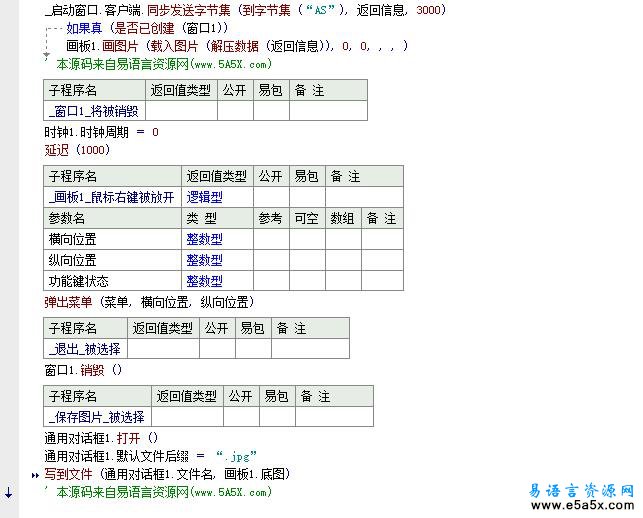Toggle 参考 cell of 横向位置 parameter
The width and height of the screenshot is (643, 518).
[x=271, y=239]
